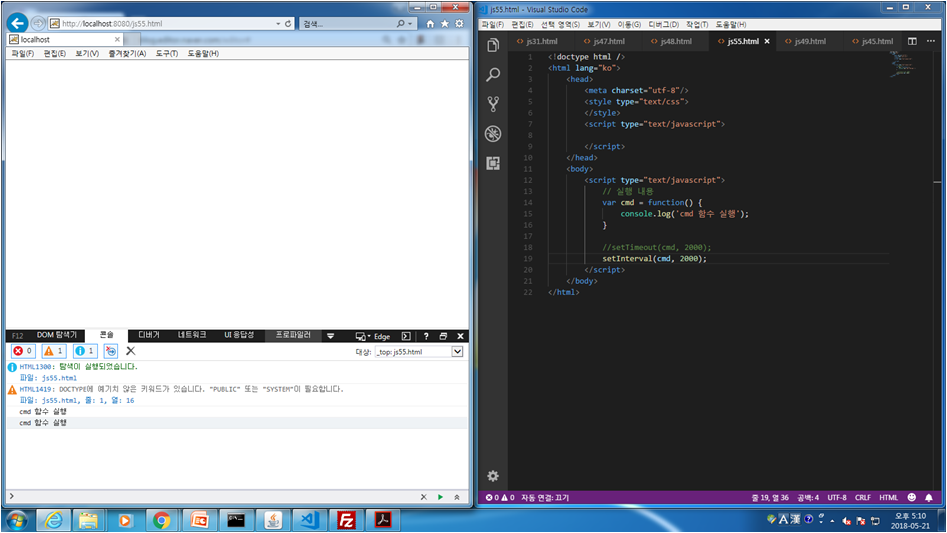Viewport: 947px width, 533px height.
Task: Click the feedback smiley in VS Code status bar
Action: [x=911, y=497]
